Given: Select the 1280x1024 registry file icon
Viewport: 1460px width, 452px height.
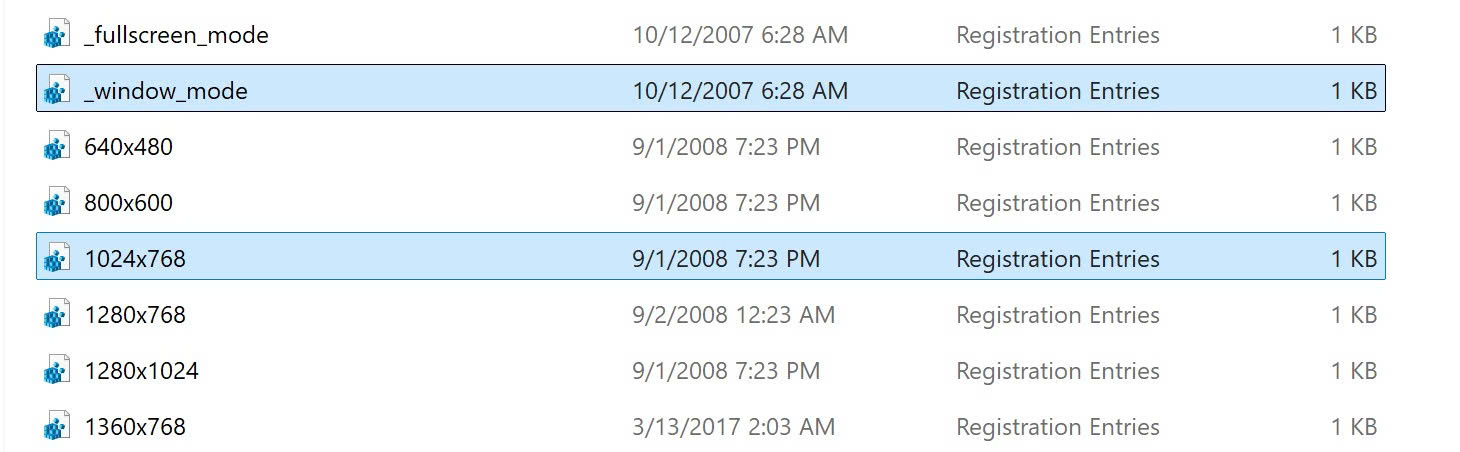Looking at the screenshot, I should 55,371.
